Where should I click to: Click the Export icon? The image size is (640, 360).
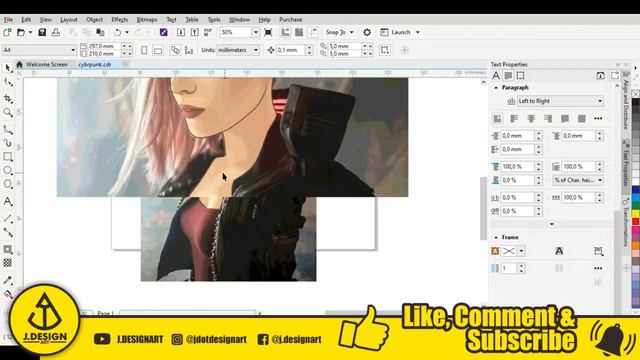[x=195, y=32]
